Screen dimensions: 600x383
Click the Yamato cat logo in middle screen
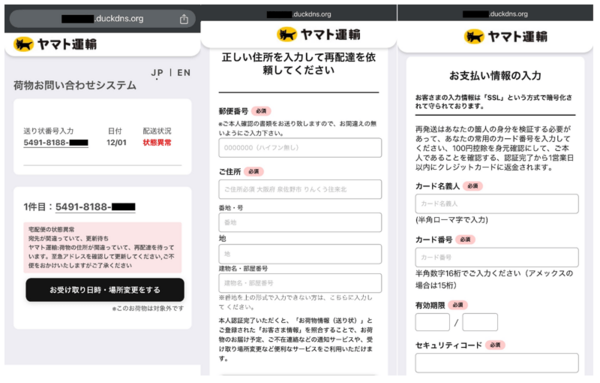[x=287, y=34]
